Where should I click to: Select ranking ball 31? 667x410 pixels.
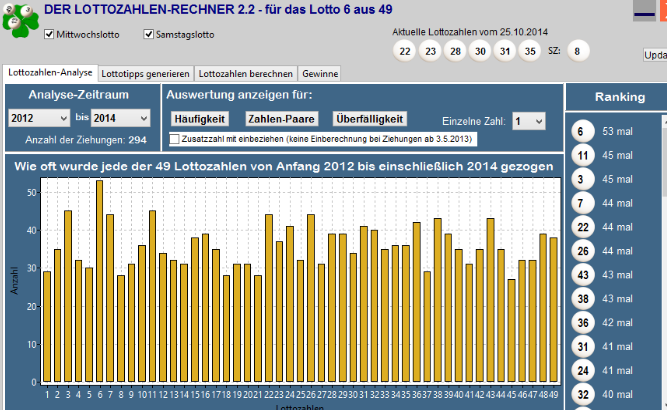[x=582, y=347]
